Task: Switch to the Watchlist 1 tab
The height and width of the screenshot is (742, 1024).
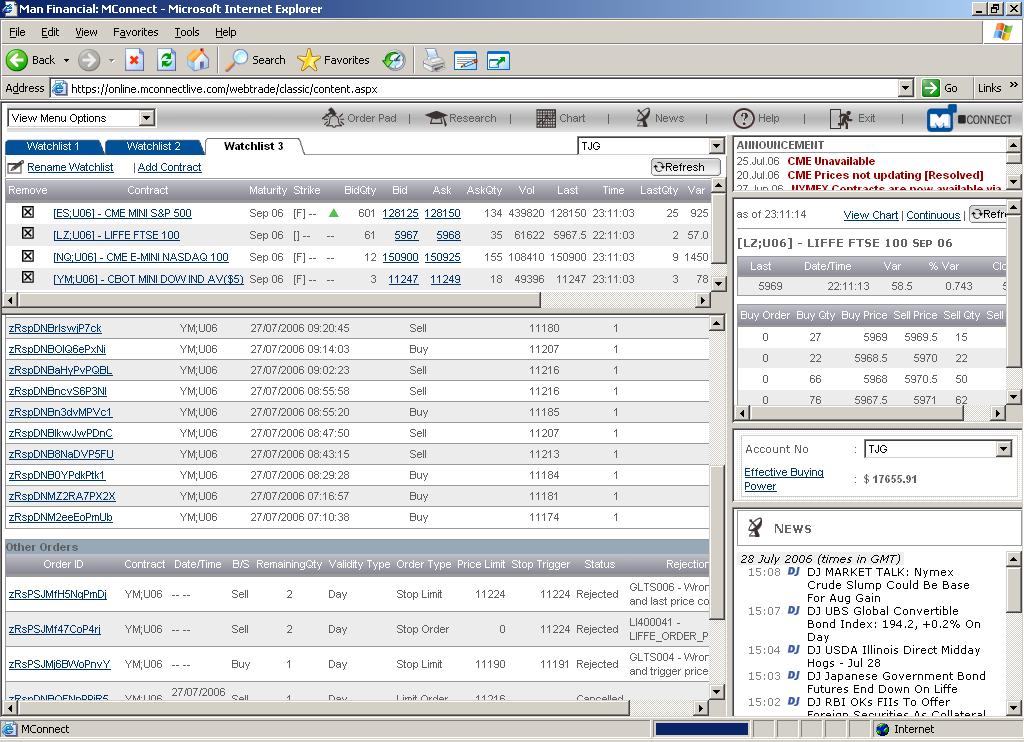Action: (x=53, y=146)
